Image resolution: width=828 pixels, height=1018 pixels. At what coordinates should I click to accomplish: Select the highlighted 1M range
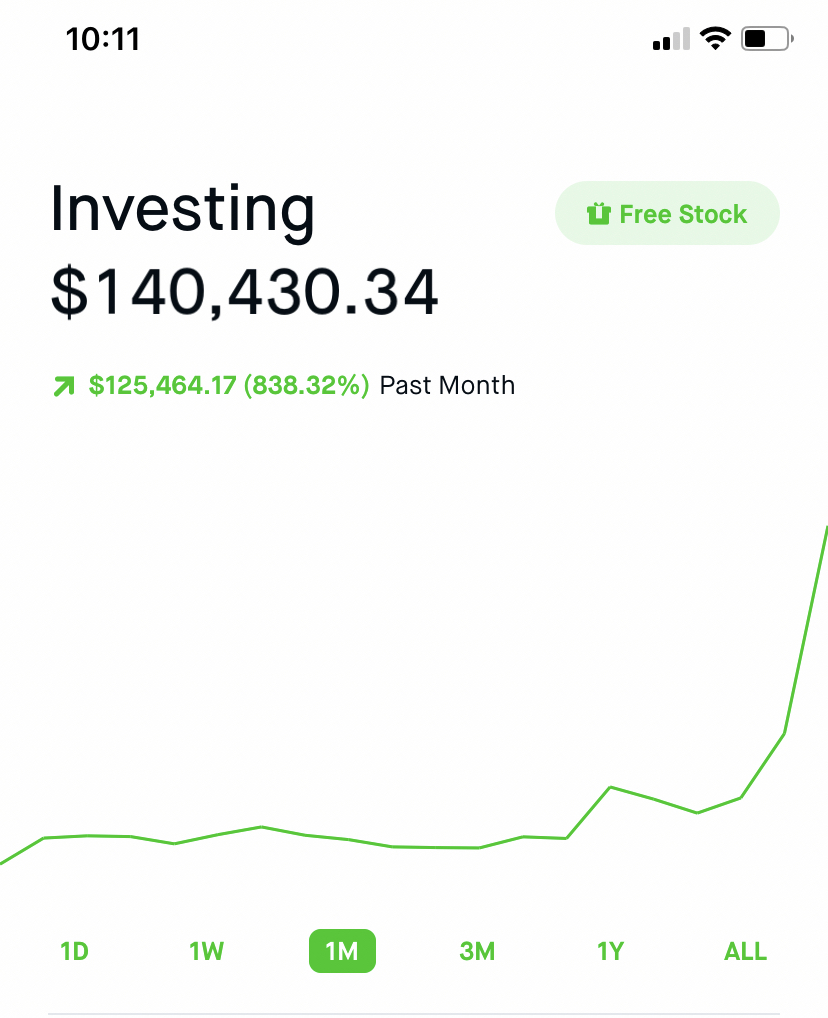[342, 951]
